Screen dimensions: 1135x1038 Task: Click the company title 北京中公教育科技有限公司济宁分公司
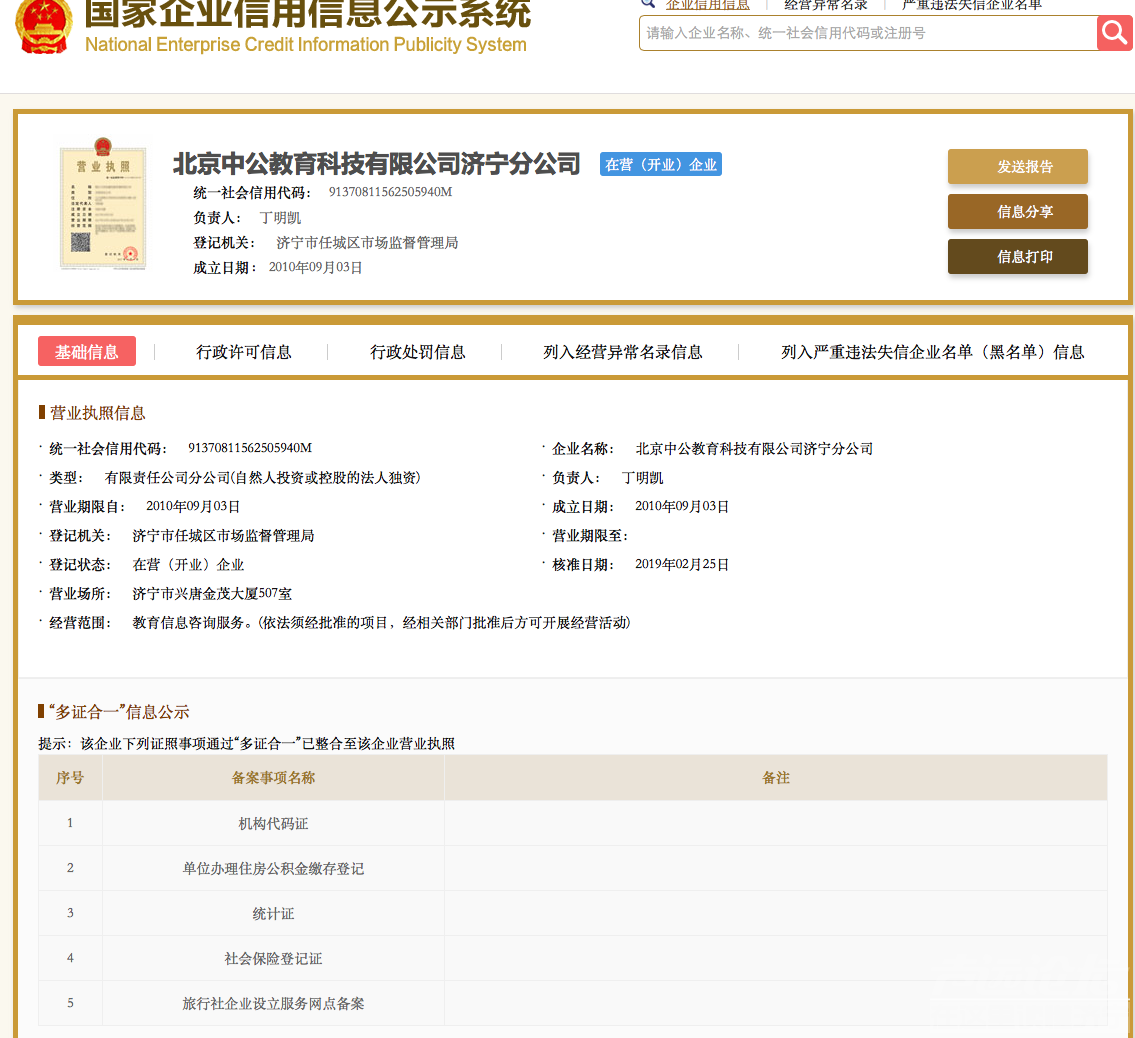(376, 164)
